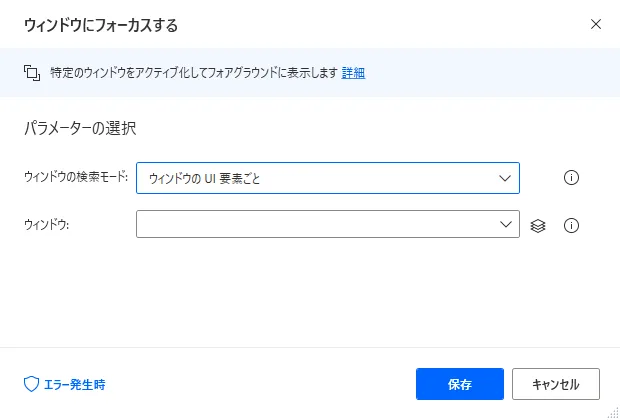The height and width of the screenshot is (420, 620).
Task: Open the エラー発生時 settings
Action: coord(74,384)
